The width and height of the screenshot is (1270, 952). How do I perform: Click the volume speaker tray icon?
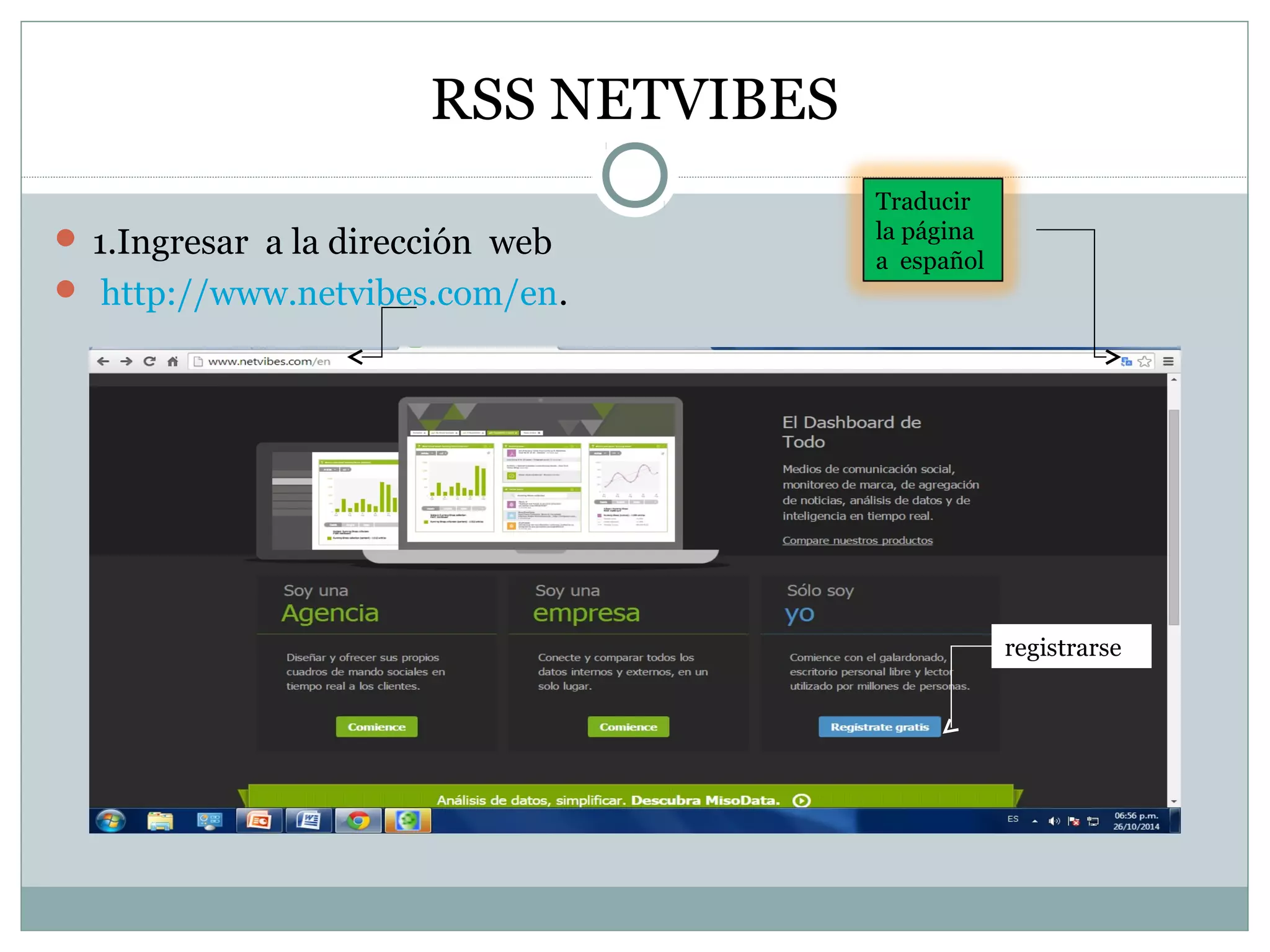tap(1054, 821)
